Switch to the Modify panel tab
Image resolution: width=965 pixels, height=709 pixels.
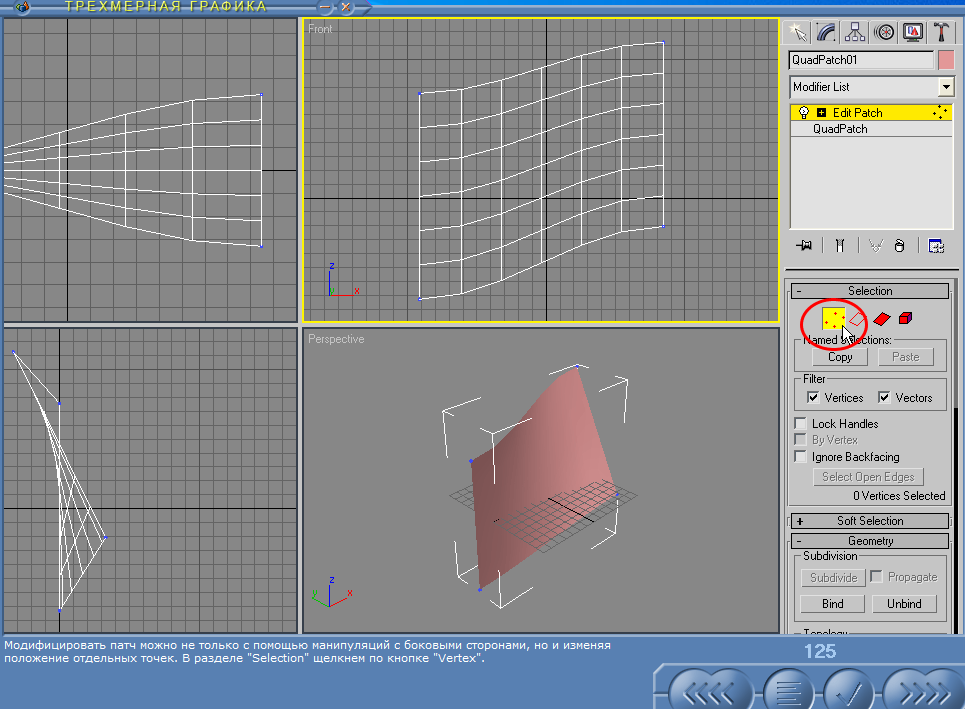[826, 32]
